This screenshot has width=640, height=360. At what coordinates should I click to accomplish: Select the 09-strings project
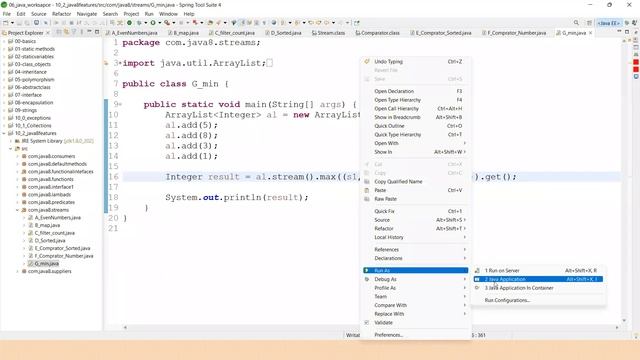[26, 110]
